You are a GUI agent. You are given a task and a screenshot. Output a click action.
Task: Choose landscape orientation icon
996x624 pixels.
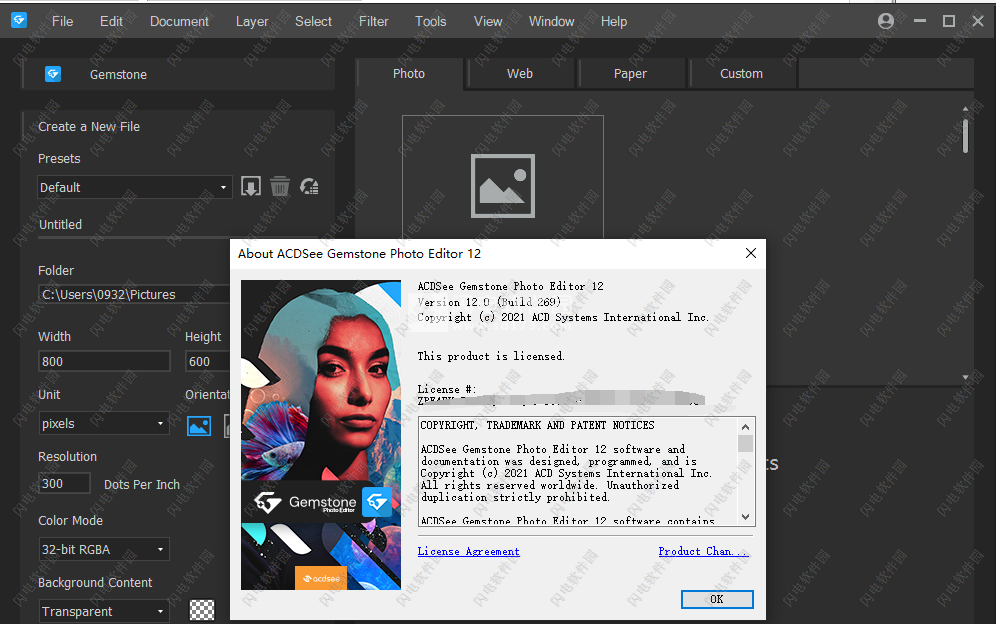tap(199, 425)
